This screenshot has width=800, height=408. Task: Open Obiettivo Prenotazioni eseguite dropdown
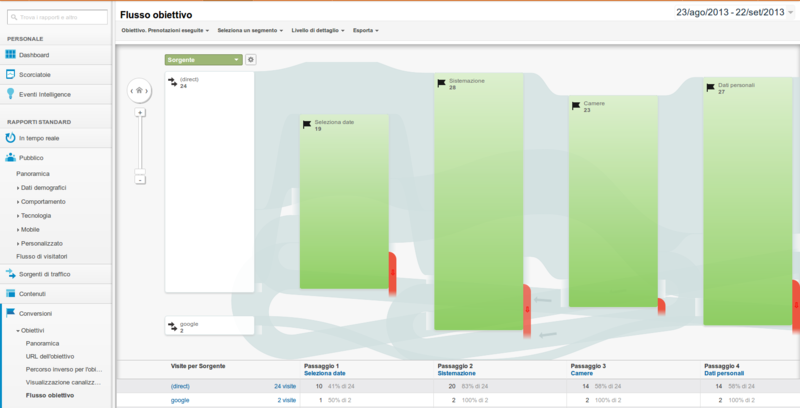(165, 31)
